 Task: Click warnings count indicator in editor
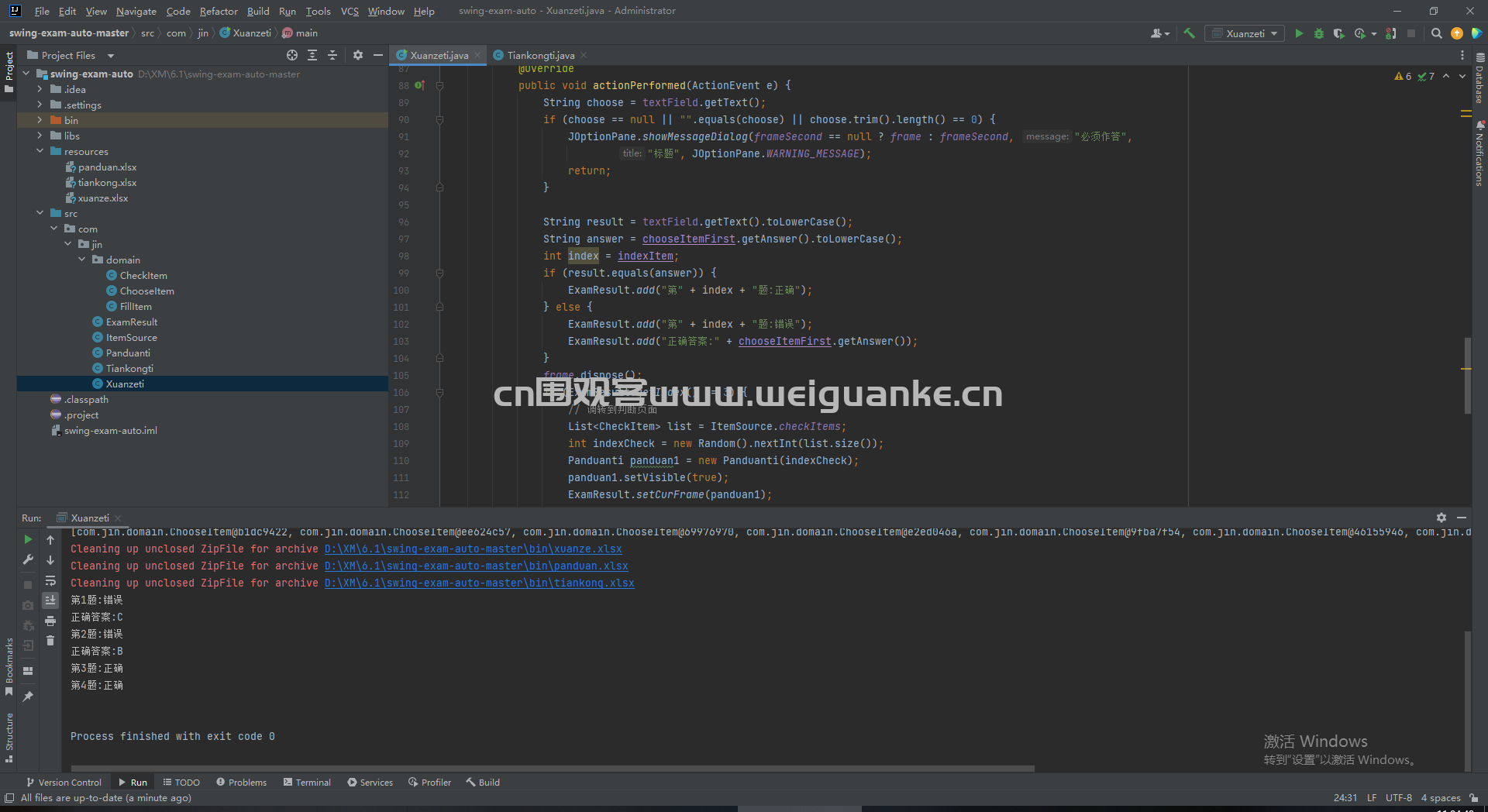1403,76
